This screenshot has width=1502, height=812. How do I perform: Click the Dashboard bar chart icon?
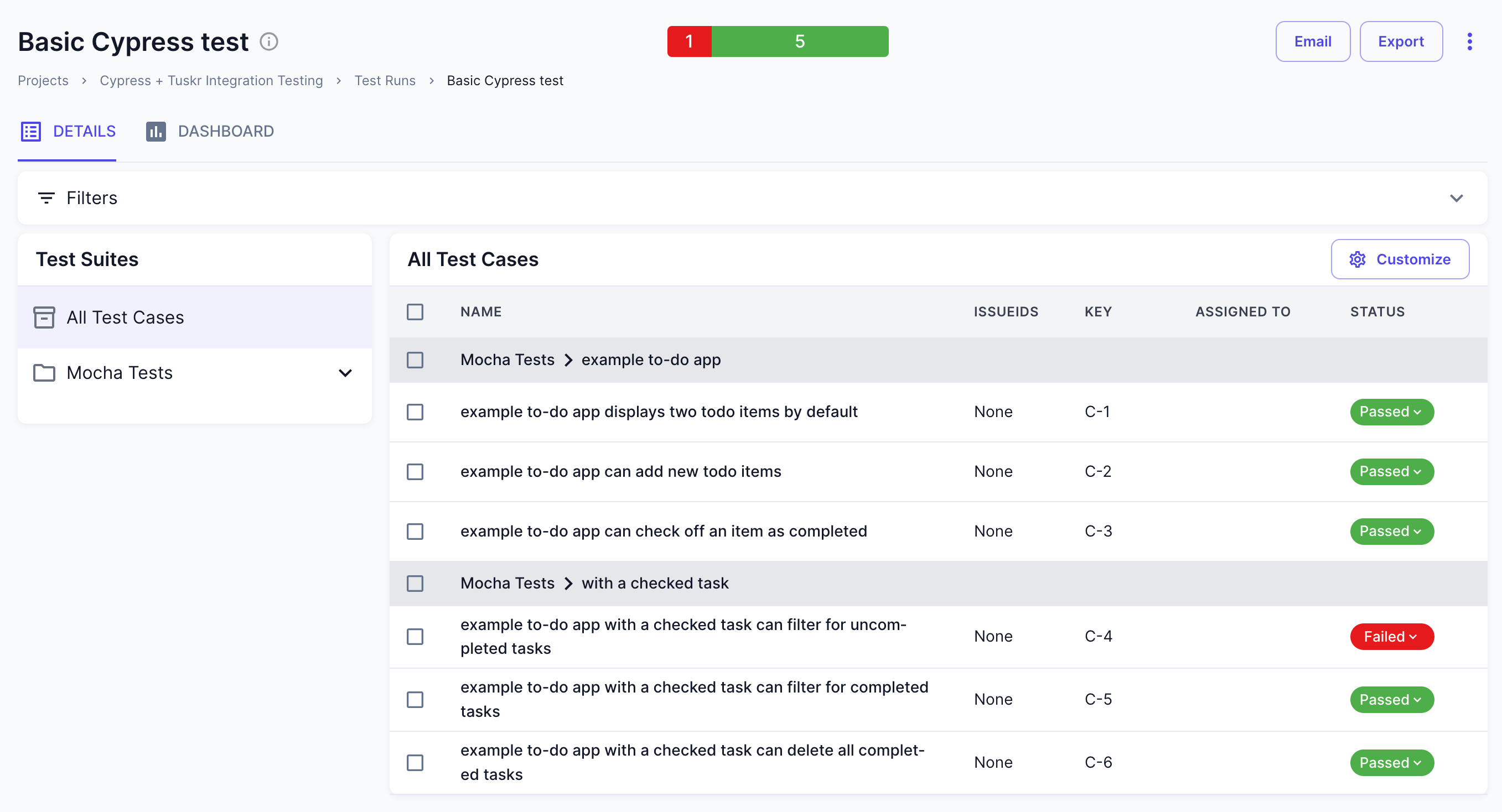tap(156, 132)
